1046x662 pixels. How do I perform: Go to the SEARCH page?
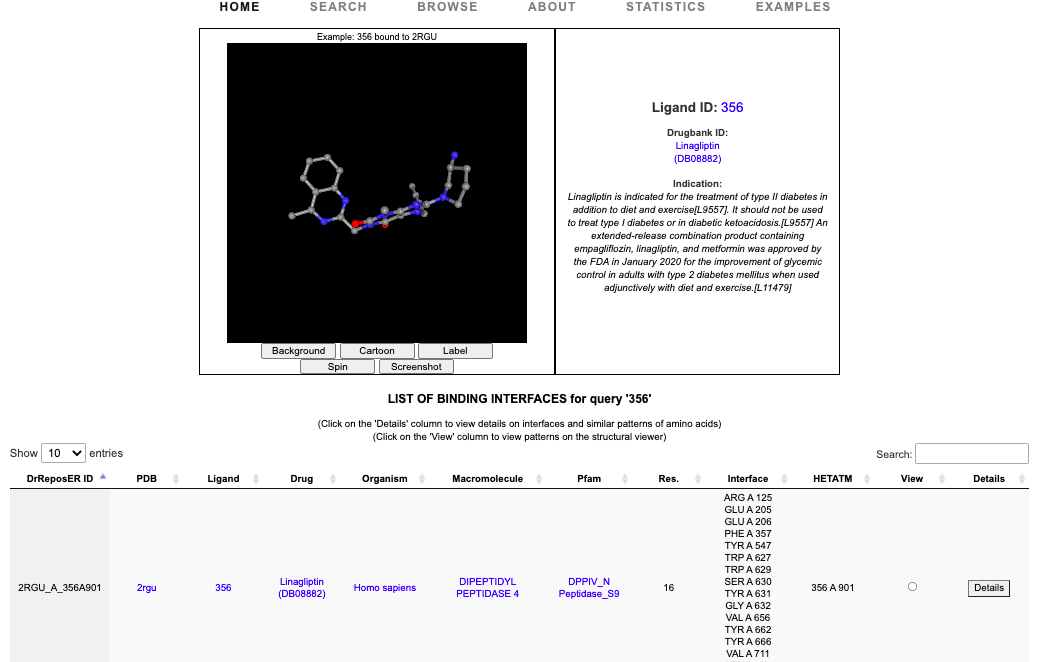point(338,7)
